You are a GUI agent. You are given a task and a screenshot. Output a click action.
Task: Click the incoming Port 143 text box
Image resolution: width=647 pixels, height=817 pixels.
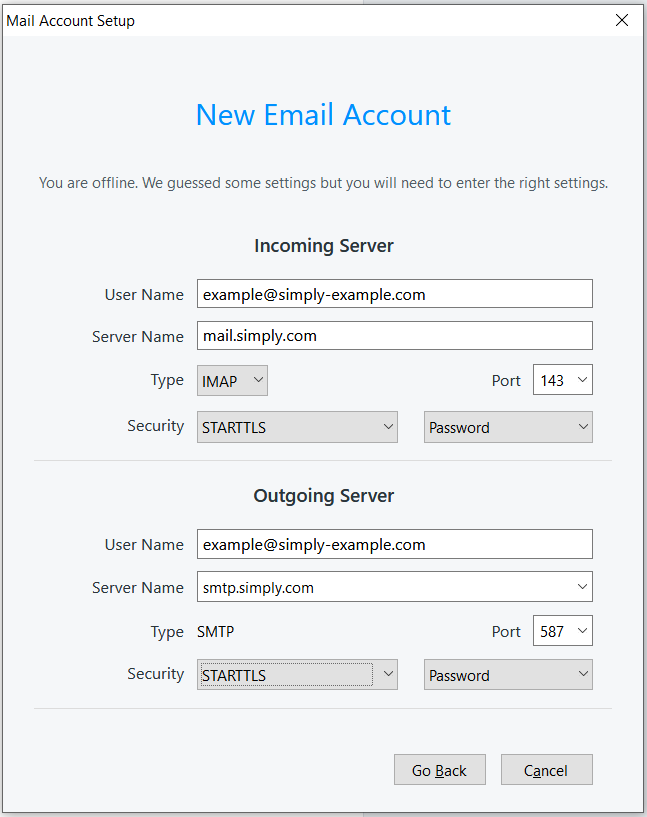(552, 381)
